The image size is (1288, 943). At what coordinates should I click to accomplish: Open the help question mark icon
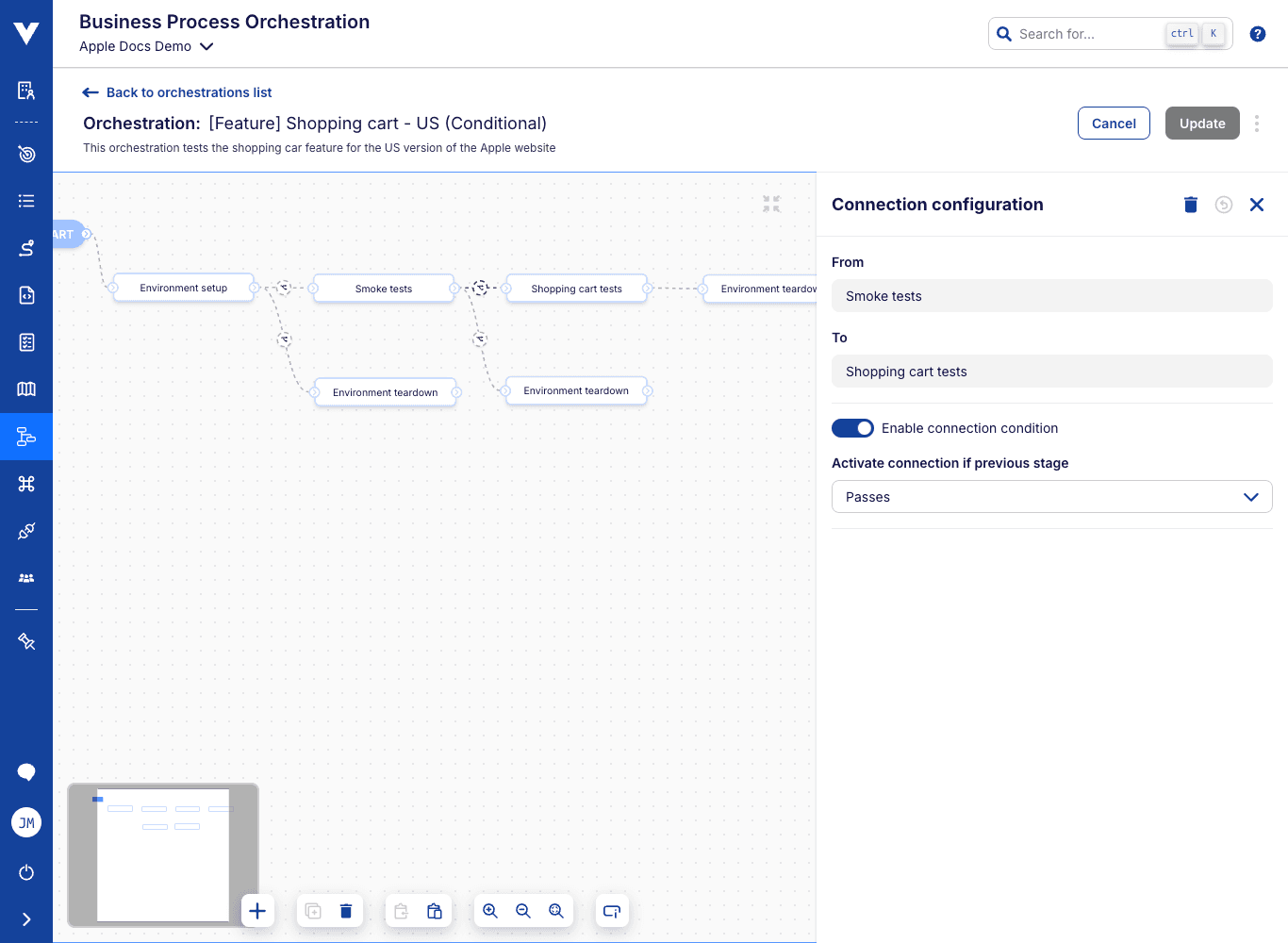coord(1257,34)
